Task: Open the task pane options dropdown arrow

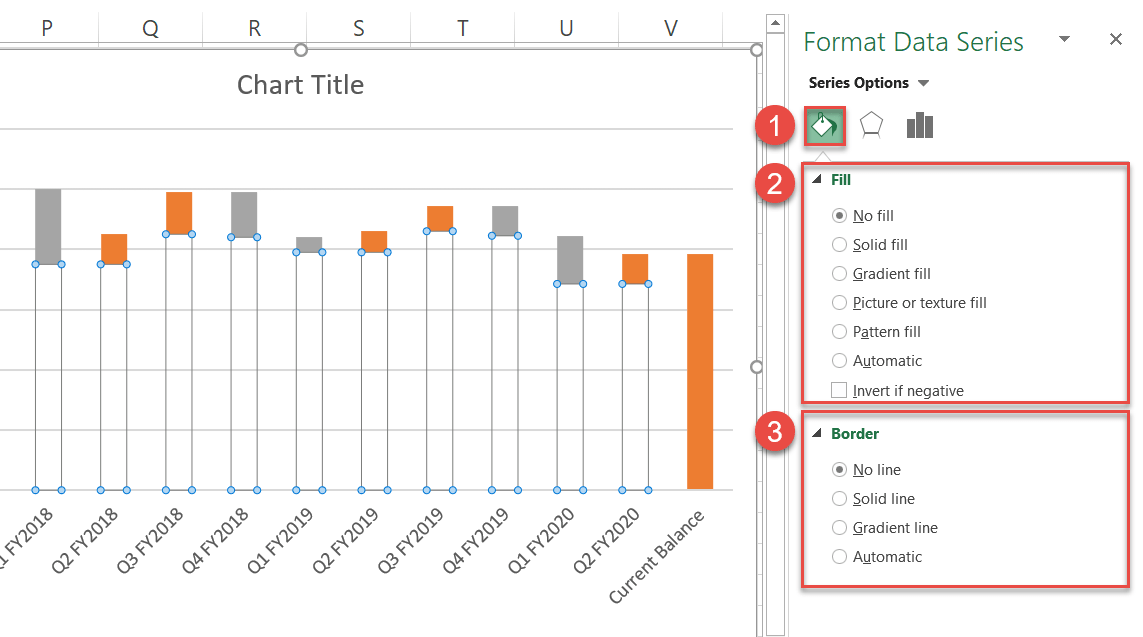Action: (1064, 39)
